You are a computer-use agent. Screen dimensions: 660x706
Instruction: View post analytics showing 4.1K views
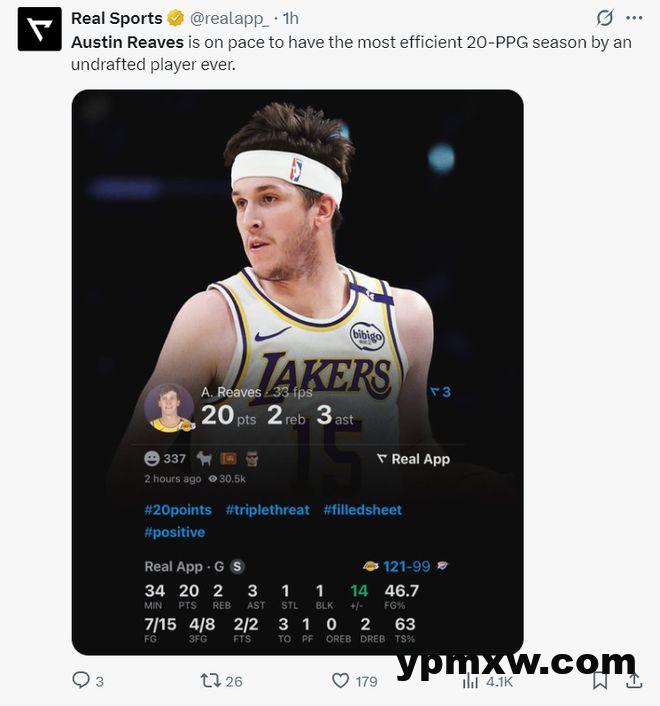click(488, 681)
